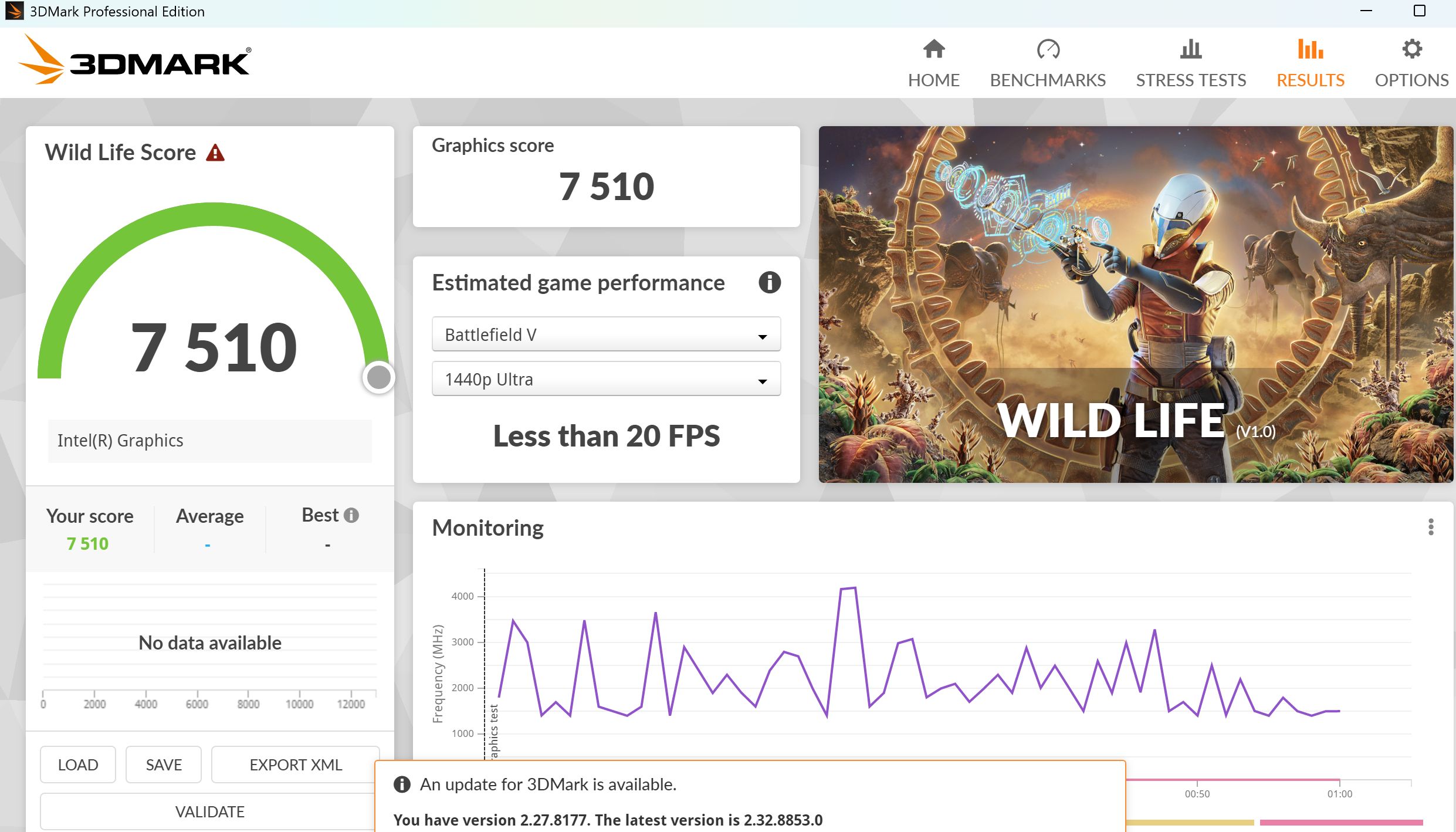Open the 1440p Ultra resolution dropdown
The width and height of the screenshot is (1456, 832).
[x=605, y=380]
